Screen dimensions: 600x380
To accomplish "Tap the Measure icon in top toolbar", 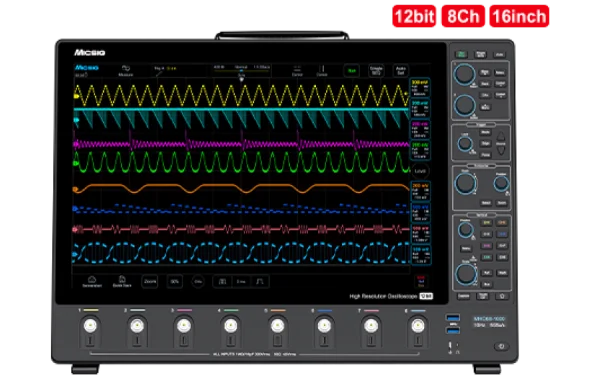I will coord(126,70).
